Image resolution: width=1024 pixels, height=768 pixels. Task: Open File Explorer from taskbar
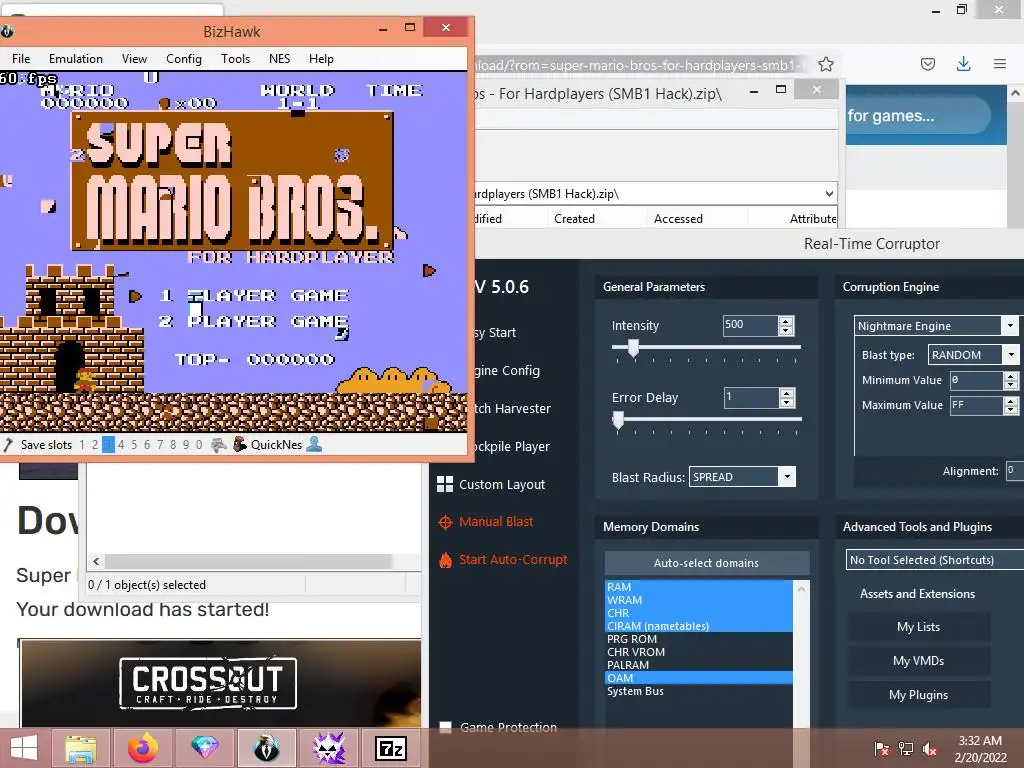(81, 748)
